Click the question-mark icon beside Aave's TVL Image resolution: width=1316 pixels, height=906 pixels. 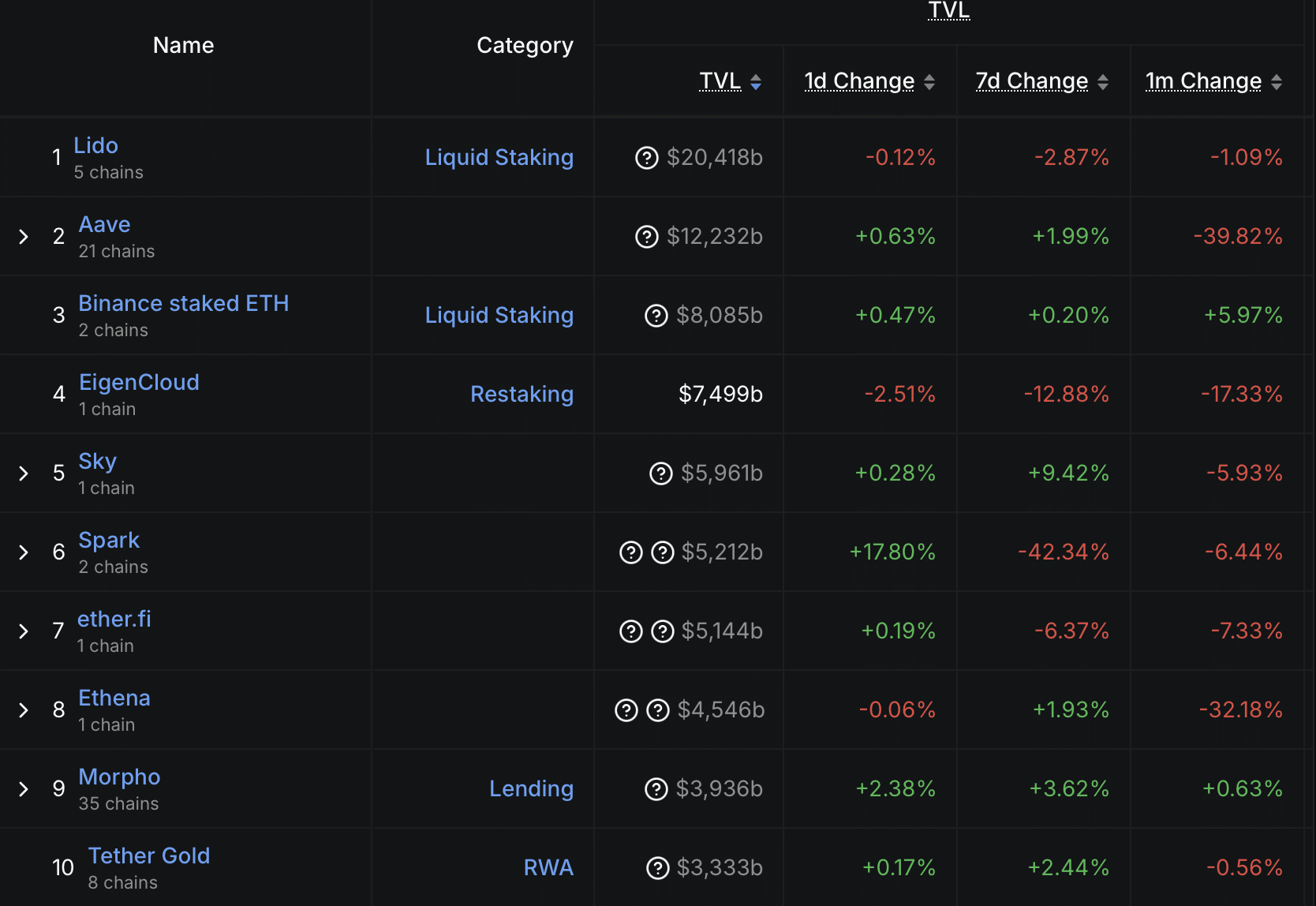point(647,237)
